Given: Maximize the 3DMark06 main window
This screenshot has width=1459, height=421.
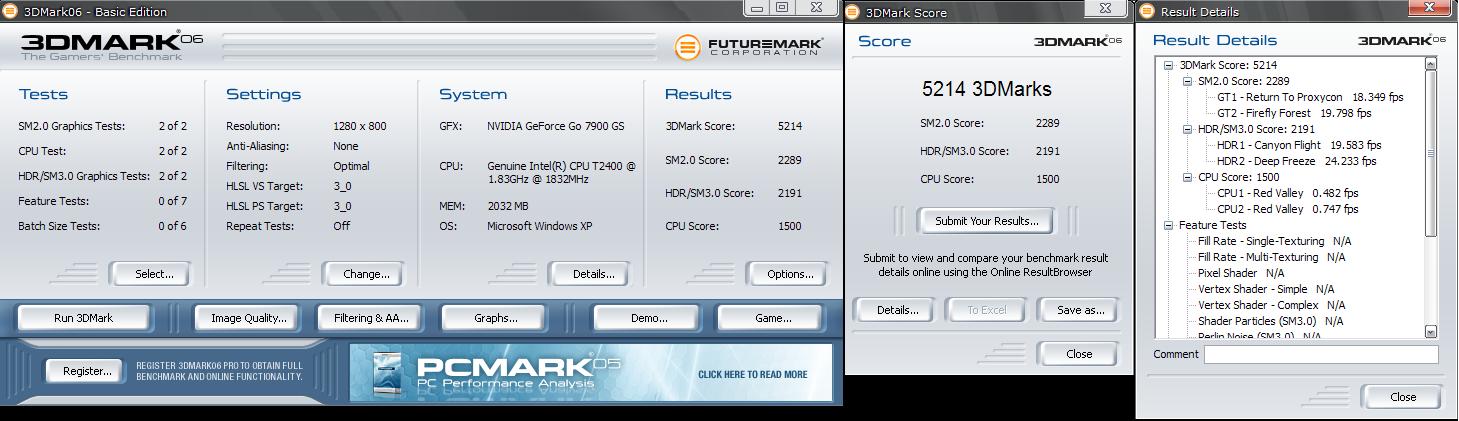Looking at the screenshot, I should [783, 7].
